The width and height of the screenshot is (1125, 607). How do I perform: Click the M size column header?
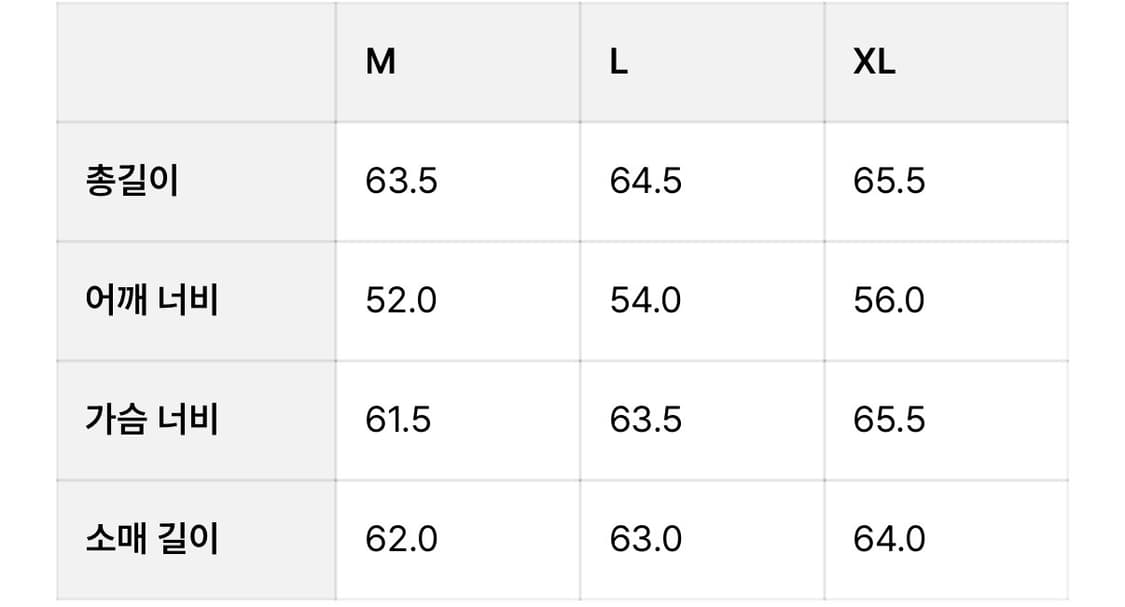(x=381, y=62)
